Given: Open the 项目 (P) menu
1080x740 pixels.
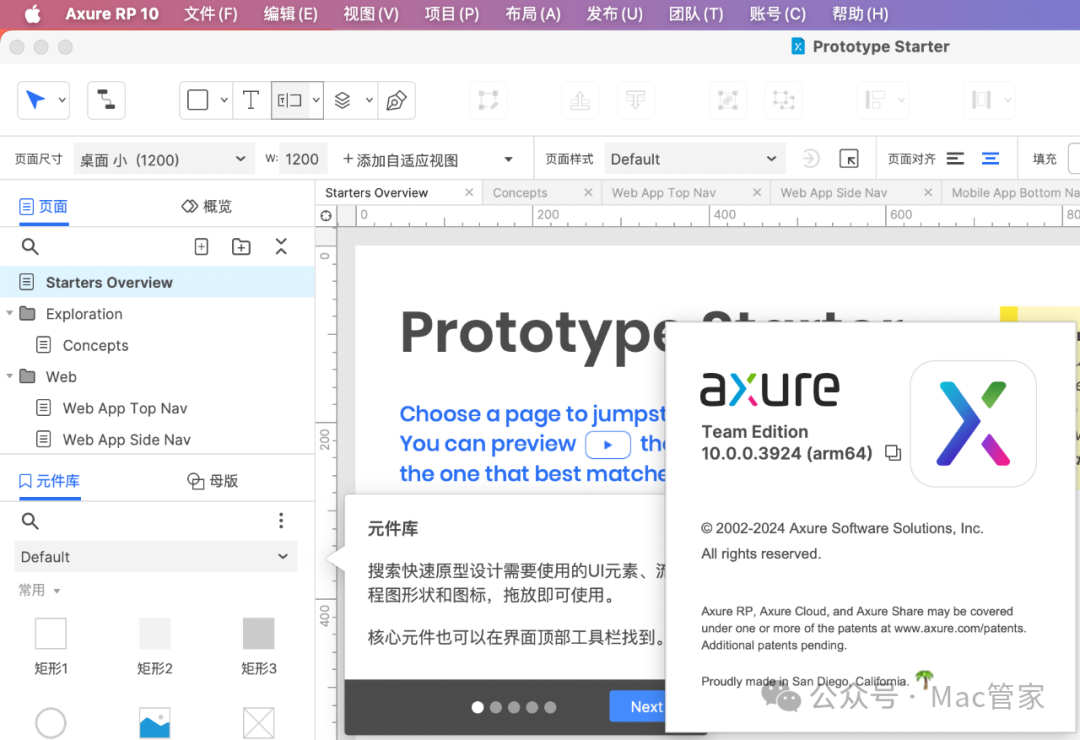Looking at the screenshot, I should click(452, 14).
